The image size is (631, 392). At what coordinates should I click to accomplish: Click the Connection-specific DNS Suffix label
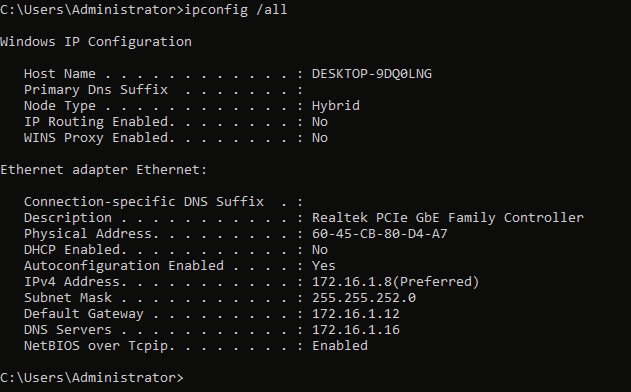[x=144, y=202]
